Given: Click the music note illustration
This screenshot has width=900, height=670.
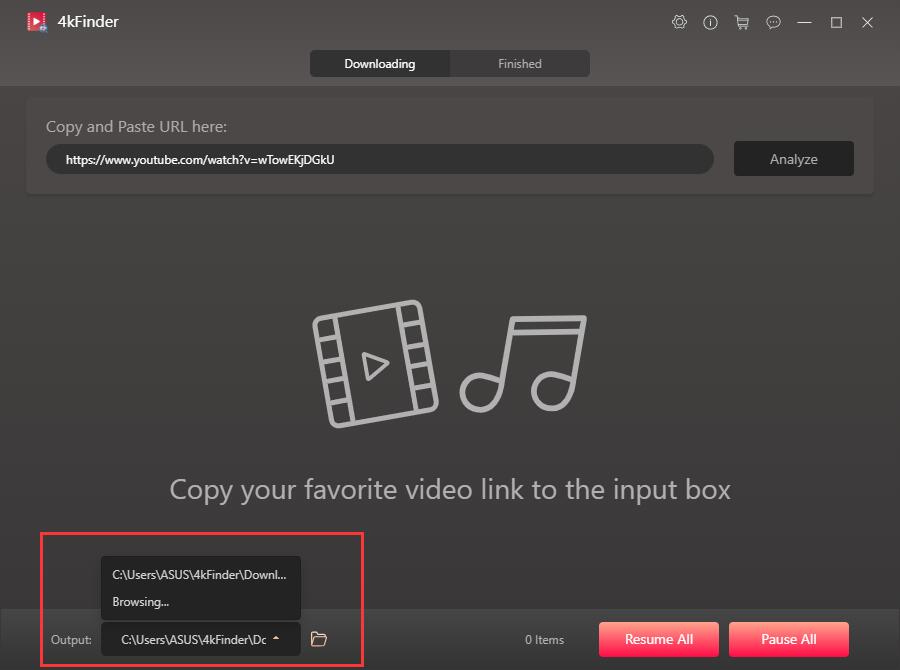Looking at the screenshot, I should tap(522, 363).
